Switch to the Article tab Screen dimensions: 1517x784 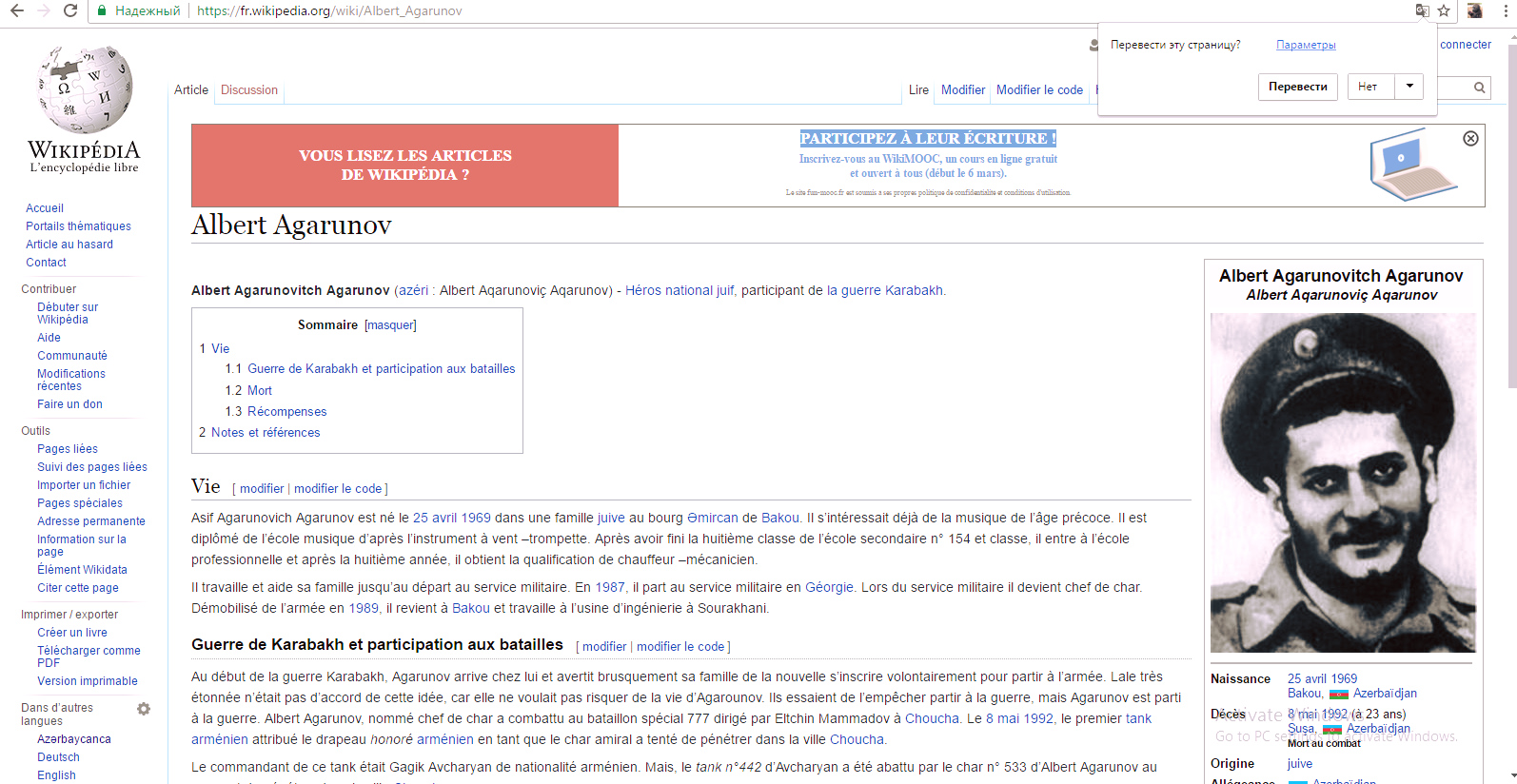point(191,89)
